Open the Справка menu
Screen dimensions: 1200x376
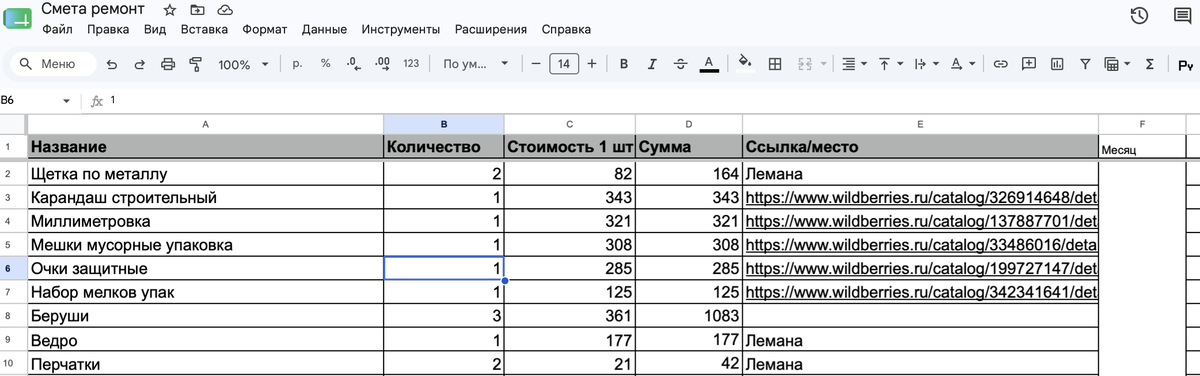click(x=565, y=30)
